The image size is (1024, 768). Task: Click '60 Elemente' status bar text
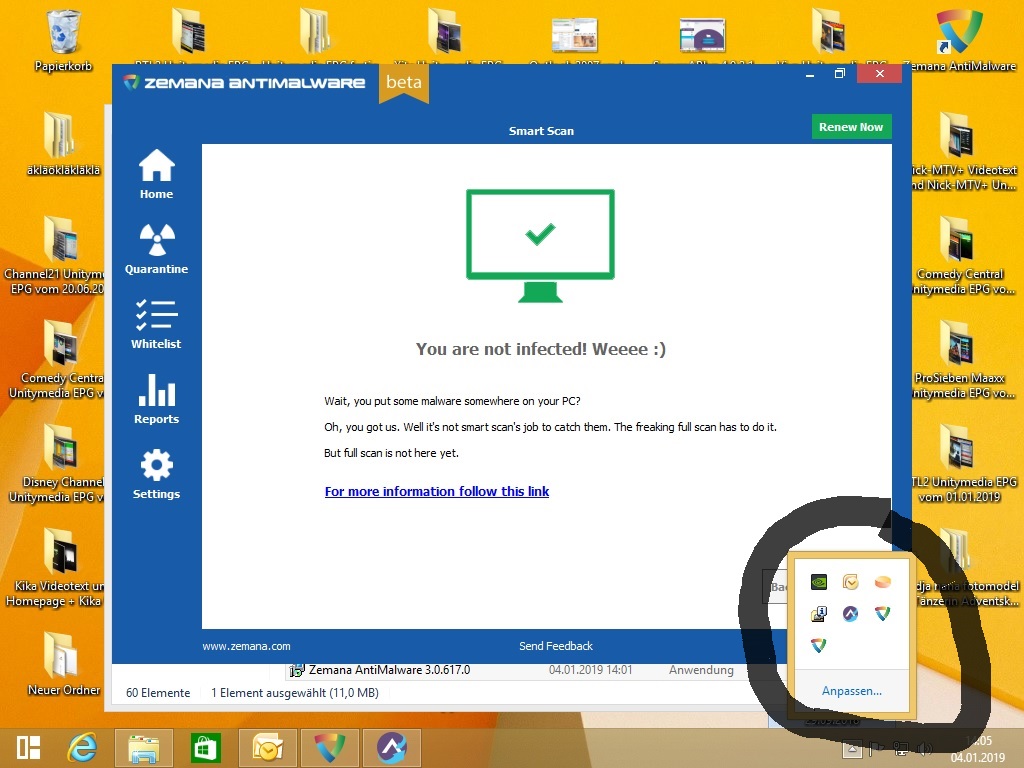(x=158, y=693)
